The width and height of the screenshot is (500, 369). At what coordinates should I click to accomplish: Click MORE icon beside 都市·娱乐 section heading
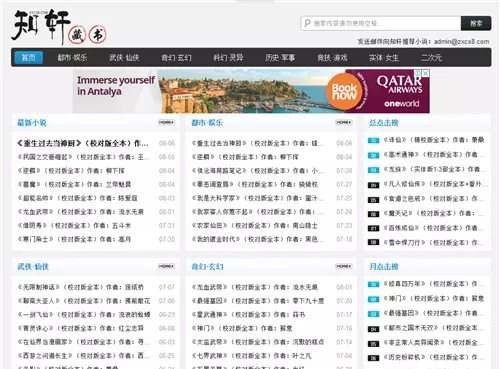[x=344, y=122]
